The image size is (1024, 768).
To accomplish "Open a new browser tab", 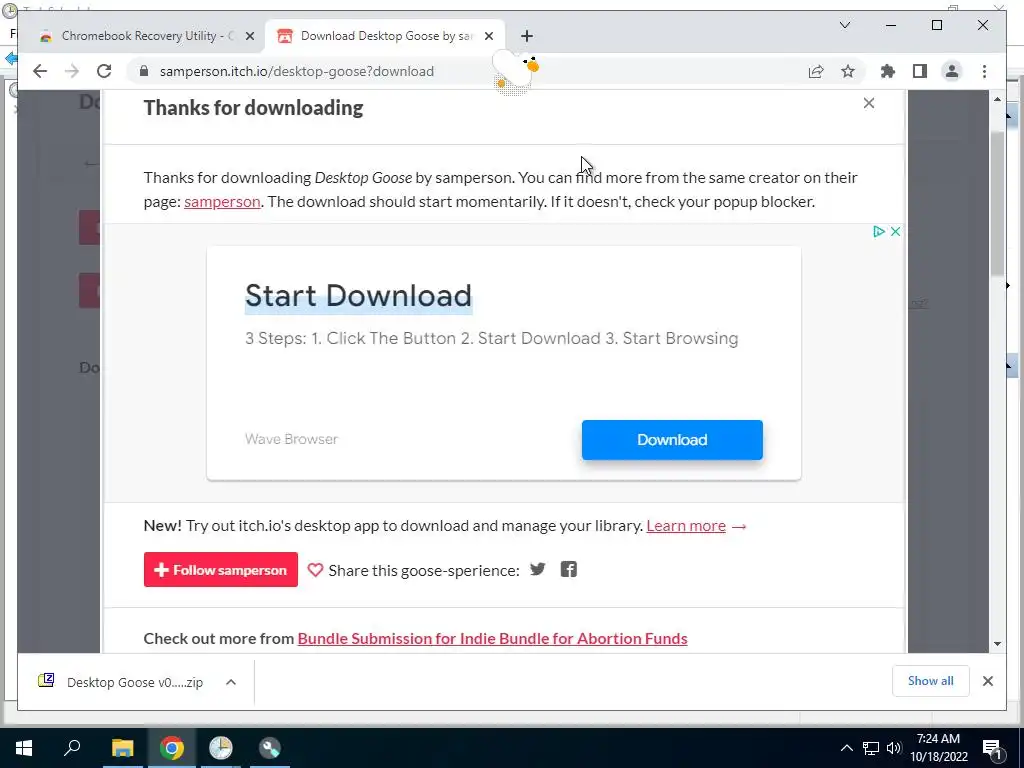I will point(527,36).
